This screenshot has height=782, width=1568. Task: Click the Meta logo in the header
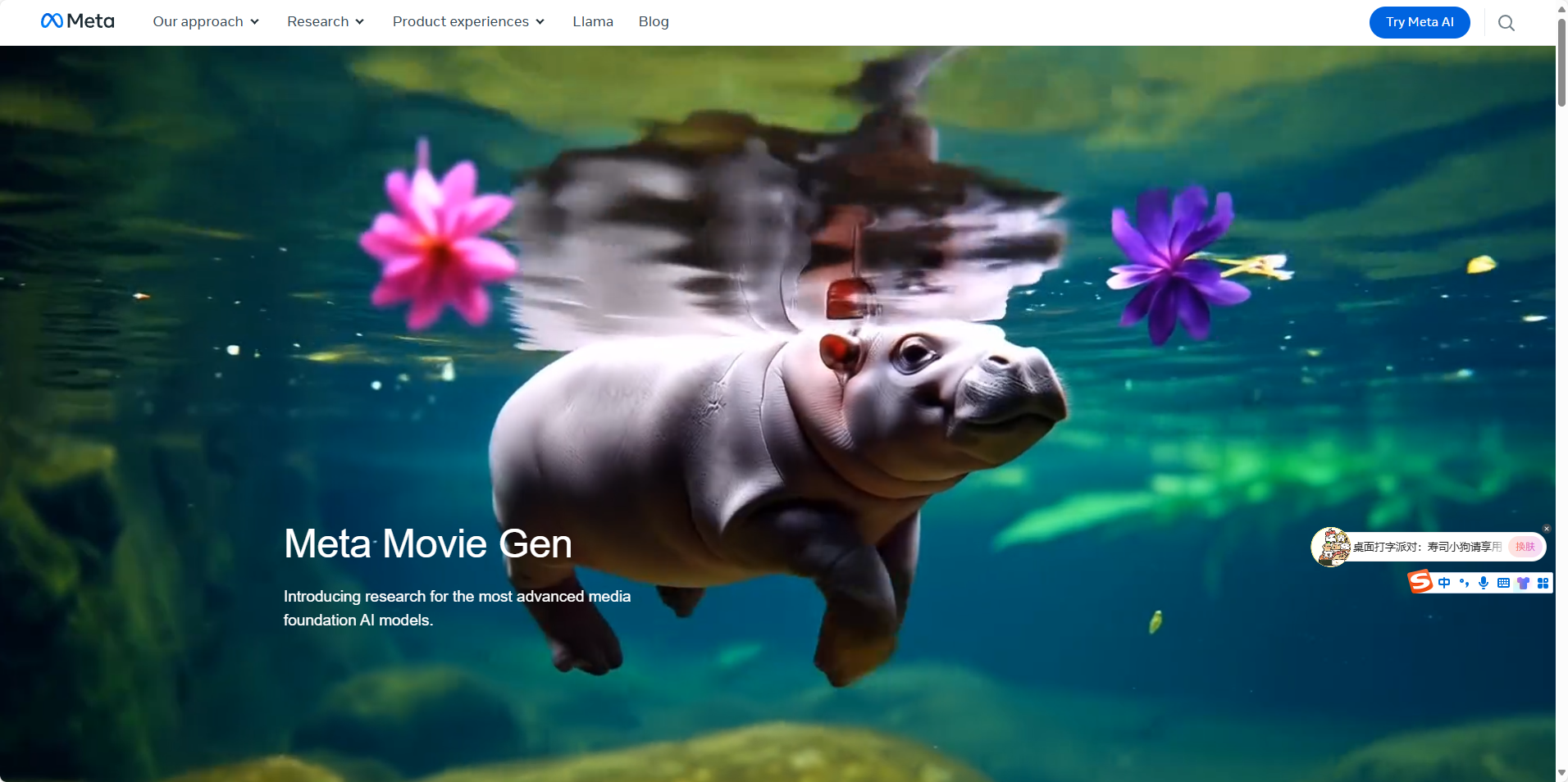point(78,21)
